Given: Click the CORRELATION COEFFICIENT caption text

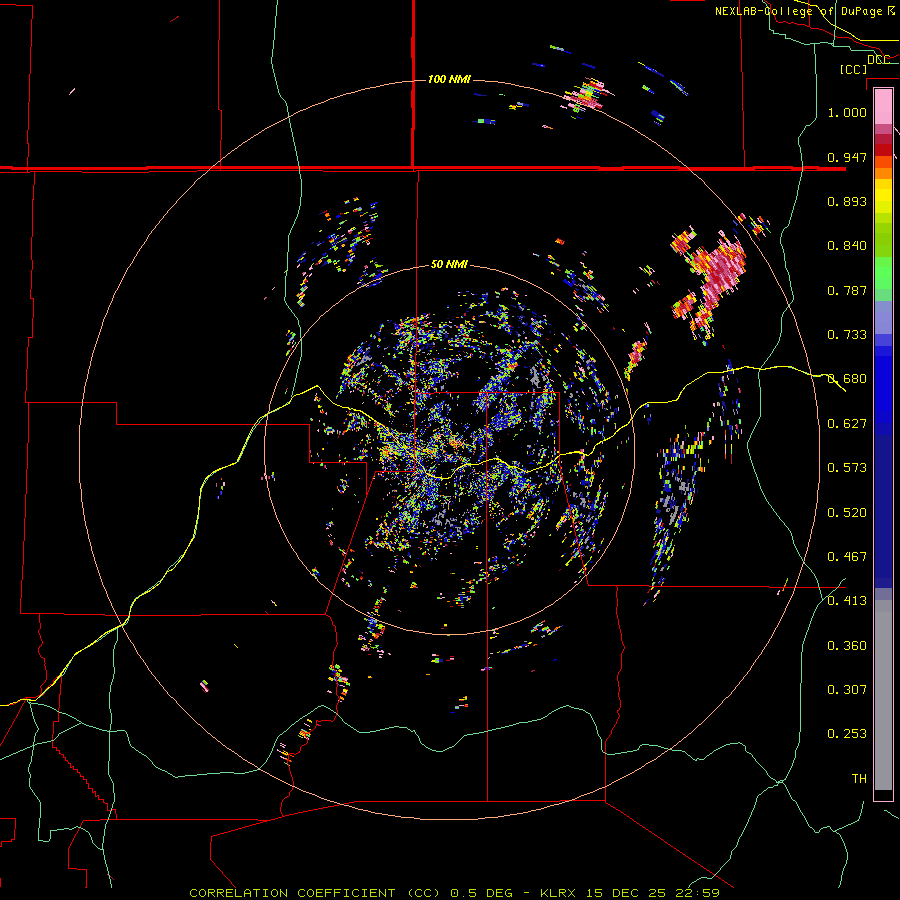Looking at the screenshot, I should [x=292, y=893].
